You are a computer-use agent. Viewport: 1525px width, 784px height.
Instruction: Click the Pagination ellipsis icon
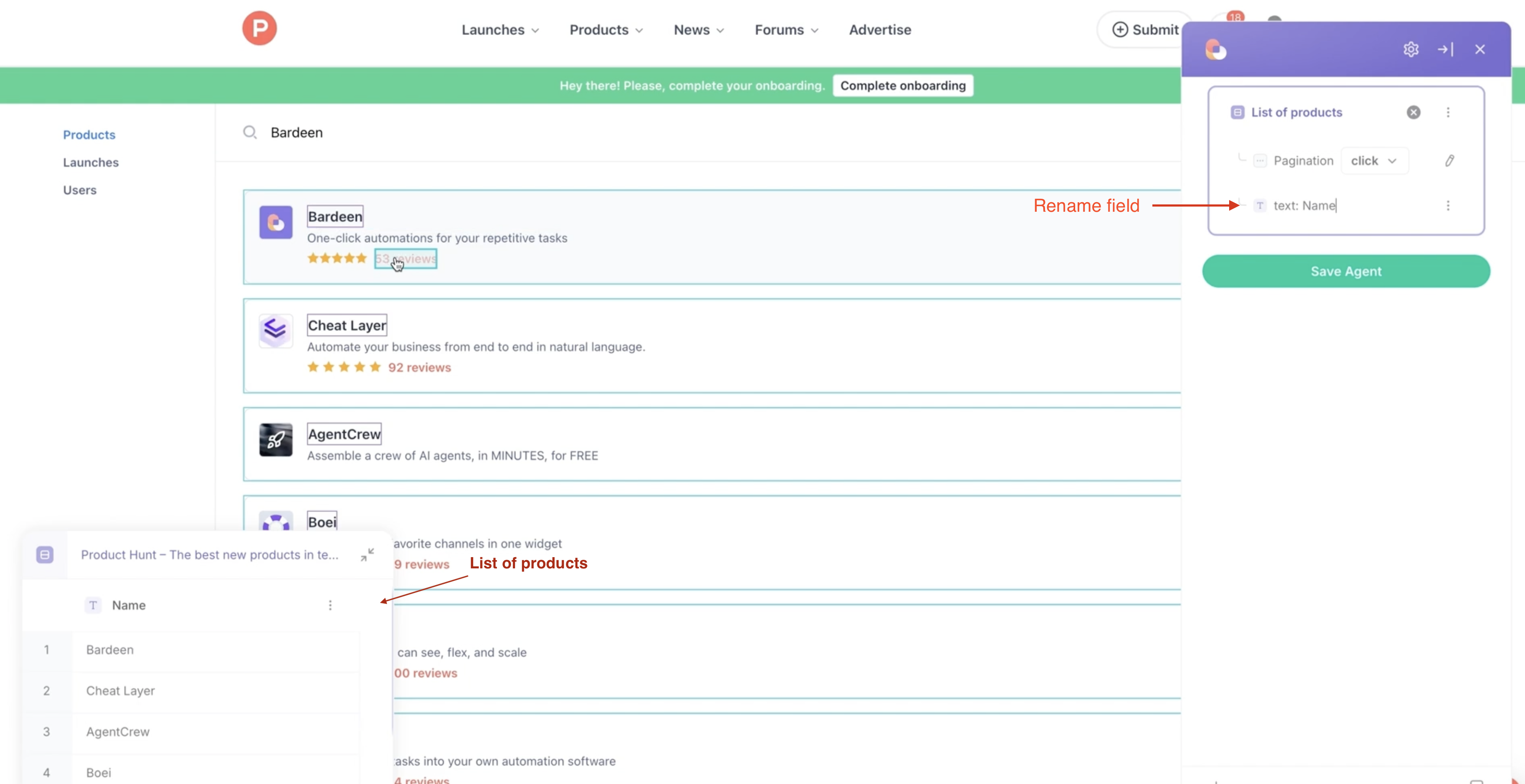[x=1260, y=160]
